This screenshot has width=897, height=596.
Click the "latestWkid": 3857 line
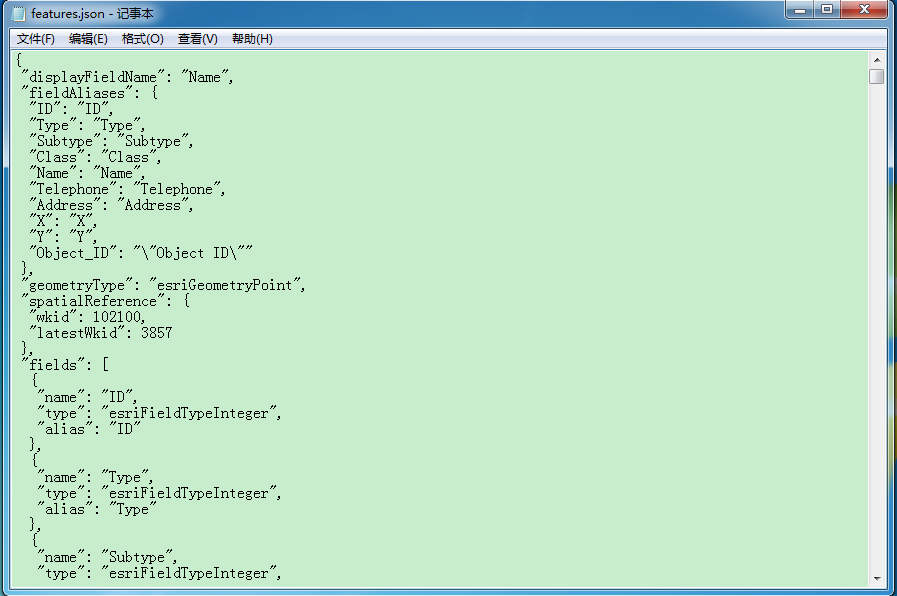[101, 333]
